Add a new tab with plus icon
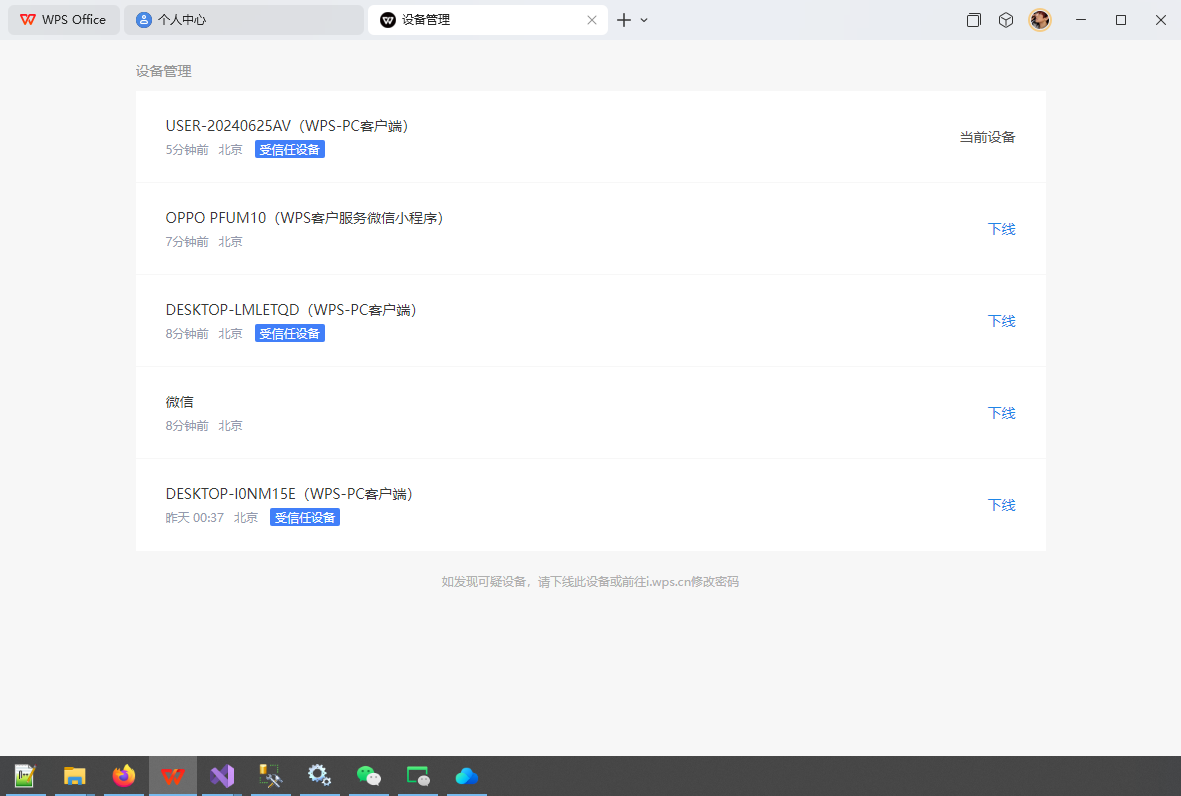Viewport: 1181px width, 796px height. (x=624, y=20)
